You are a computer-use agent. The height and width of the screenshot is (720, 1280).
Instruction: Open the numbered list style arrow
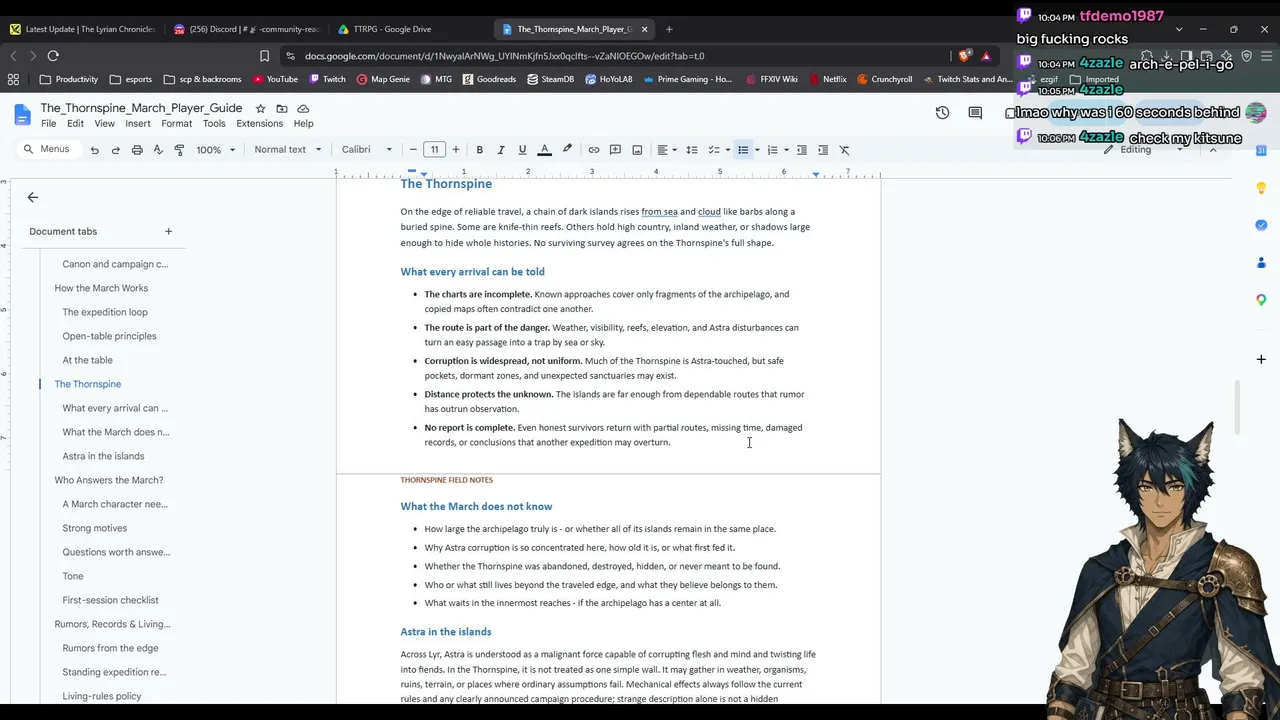(786, 150)
